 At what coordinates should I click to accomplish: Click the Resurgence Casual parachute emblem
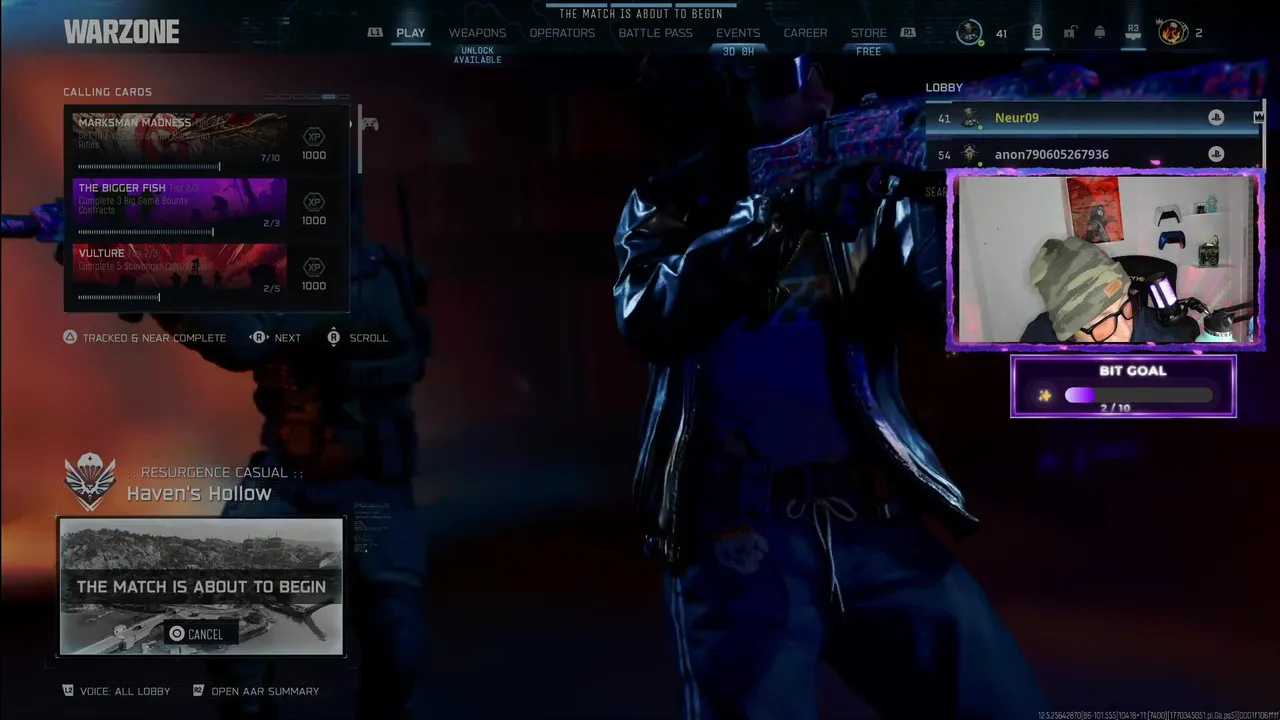(90, 481)
